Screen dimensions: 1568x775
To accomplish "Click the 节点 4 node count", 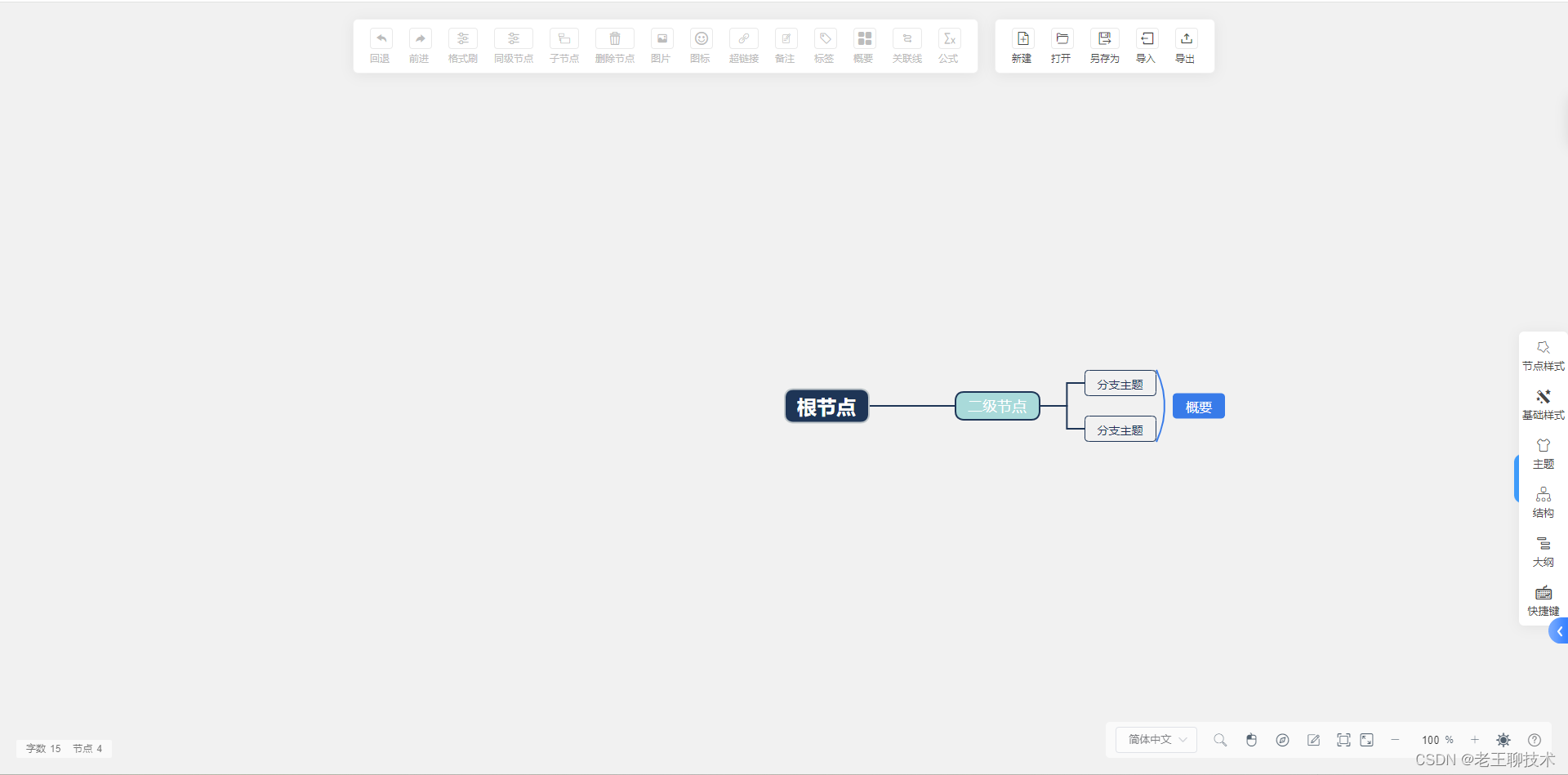I will tap(87, 749).
